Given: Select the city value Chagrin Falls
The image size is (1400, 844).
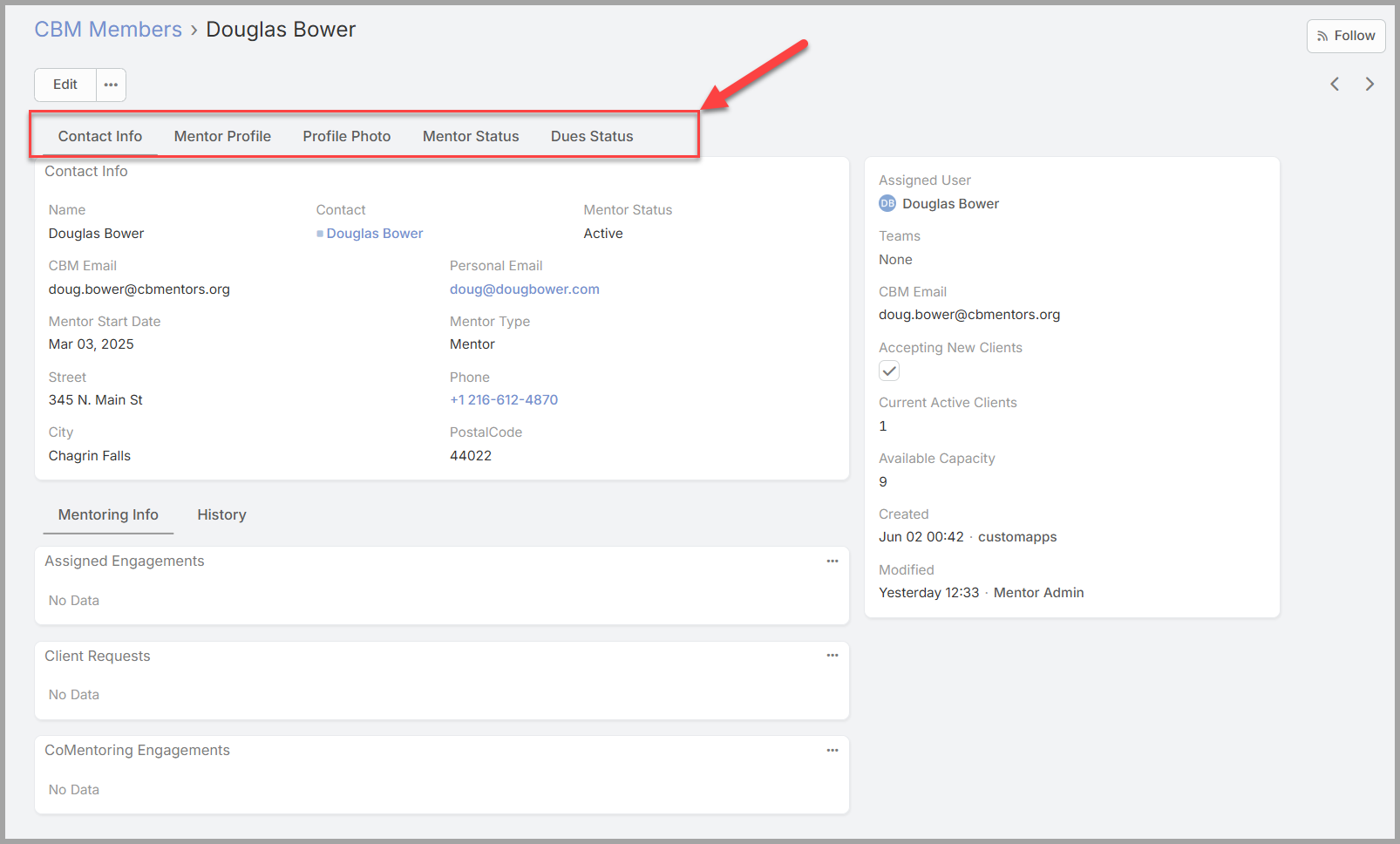Looking at the screenshot, I should tap(90, 455).
